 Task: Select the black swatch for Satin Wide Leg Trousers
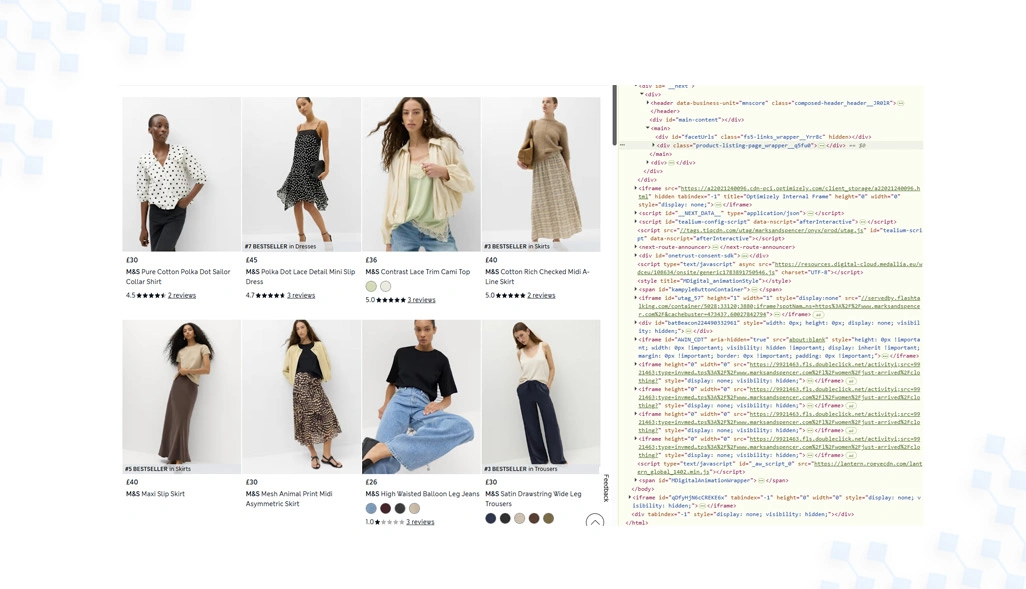505,518
